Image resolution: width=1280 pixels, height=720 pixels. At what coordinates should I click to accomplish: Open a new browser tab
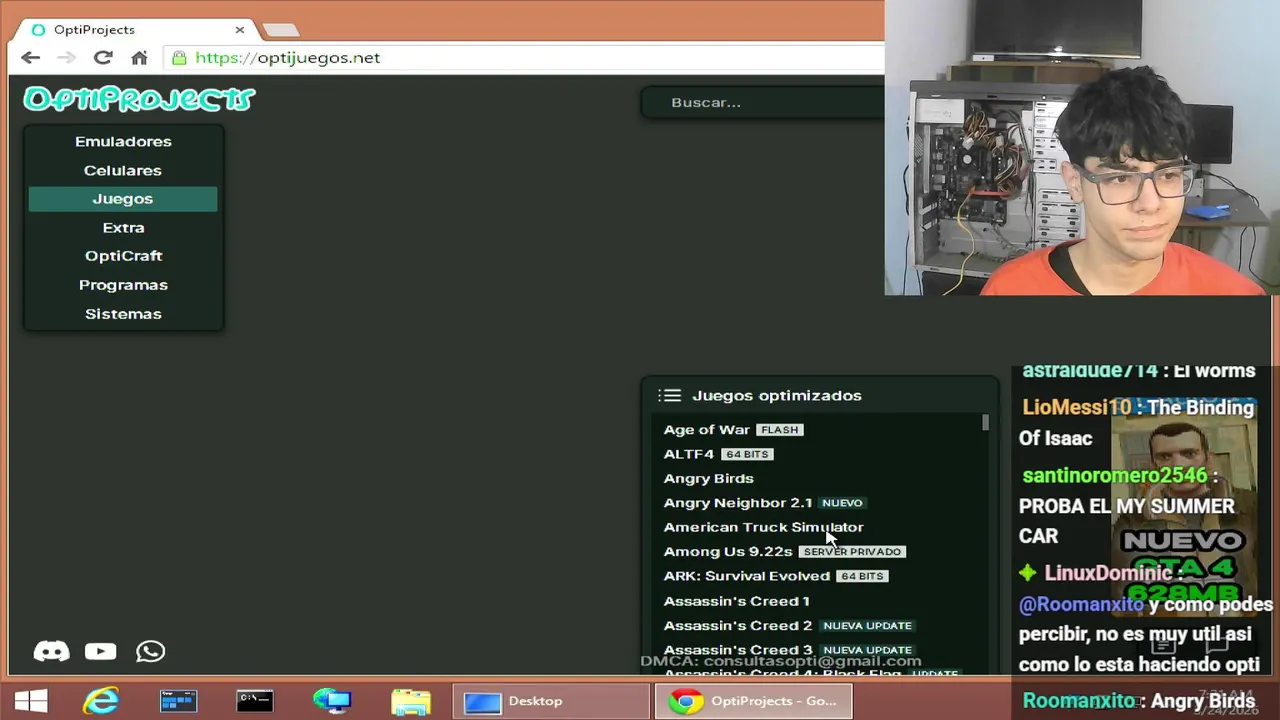(281, 30)
